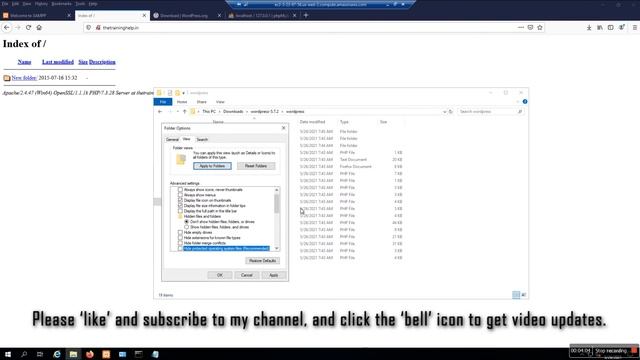The image size is (640, 360).
Task: Sort listing by 'Last modified' link
Action: tap(58, 62)
